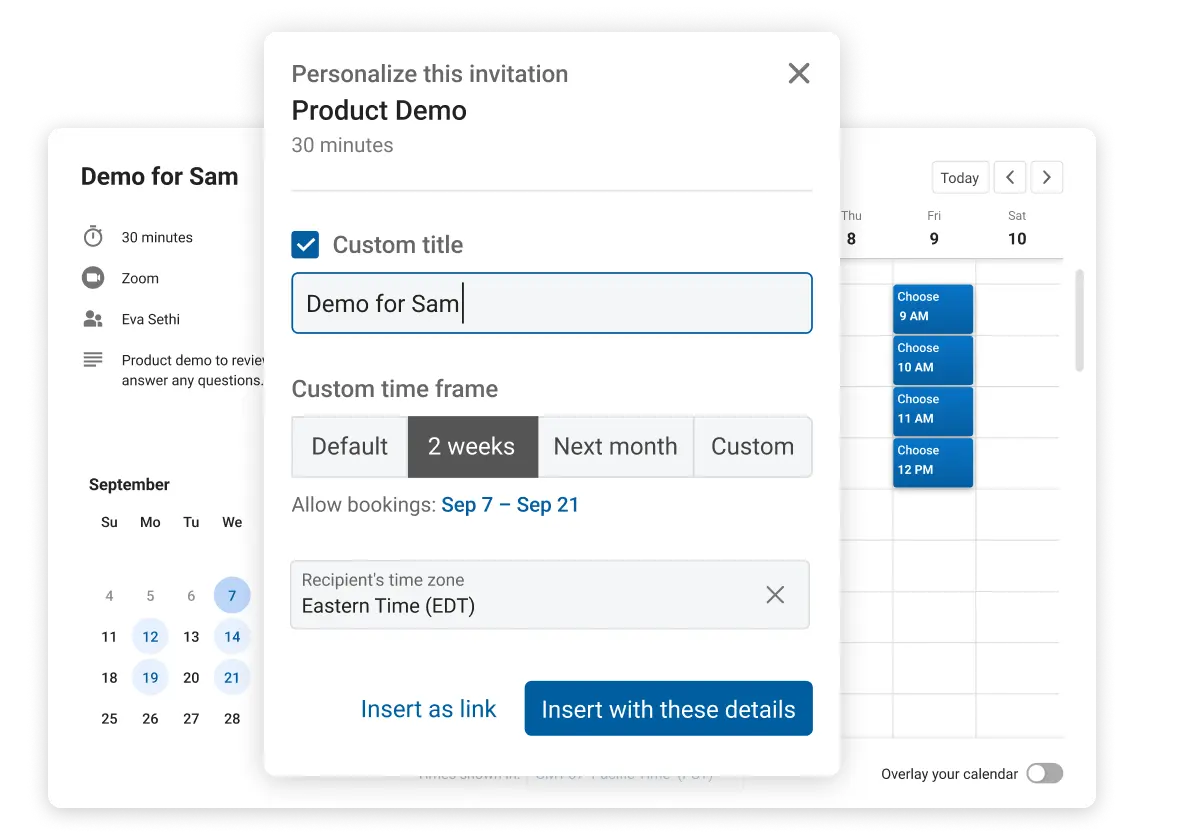This screenshot has width=1184, height=840.
Task: Click the description lines icon
Action: click(93, 360)
